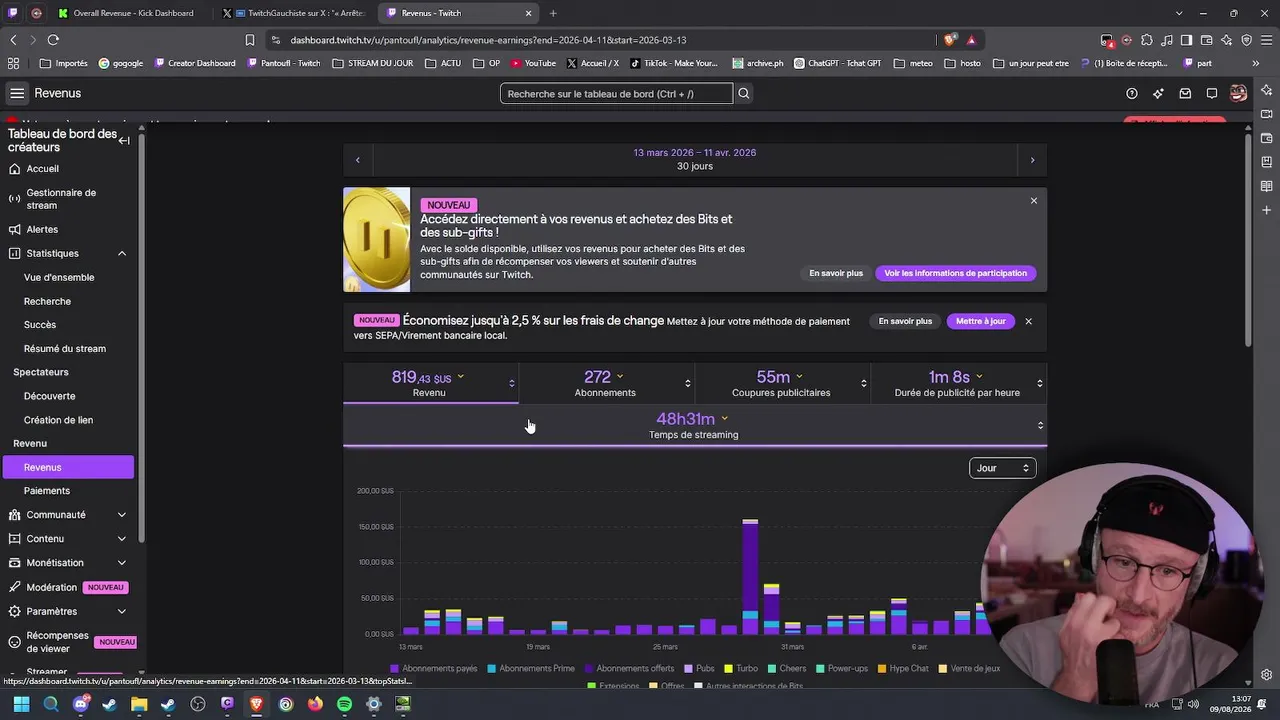Viewport: 1280px width, 720px height.
Task: Click En savoir plus in Bits banner
Action: [836, 273]
